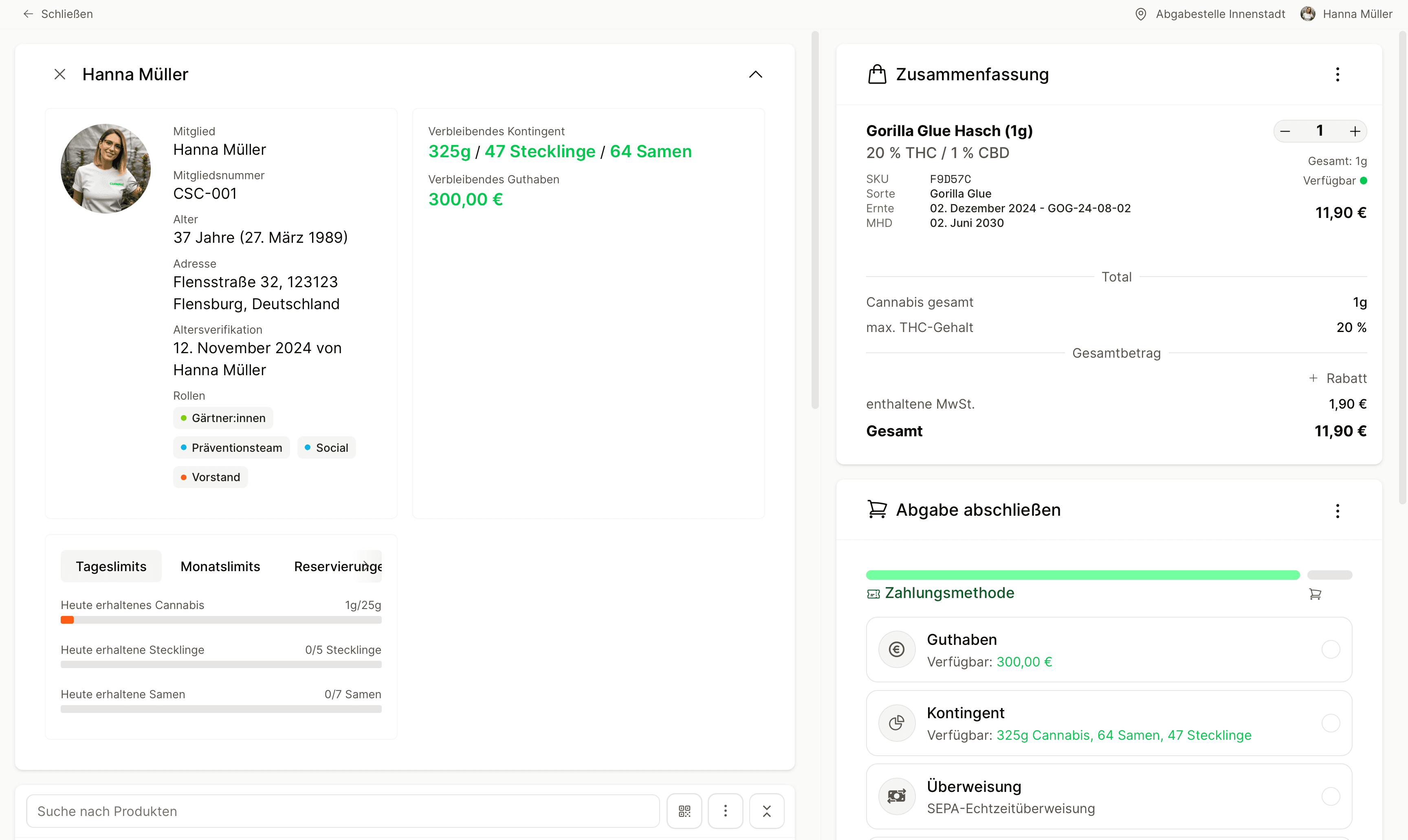The width and height of the screenshot is (1408, 840).
Task: Open the Abgabe abschließen three-dot menu
Action: pyautogui.click(x=1338, y=511)
